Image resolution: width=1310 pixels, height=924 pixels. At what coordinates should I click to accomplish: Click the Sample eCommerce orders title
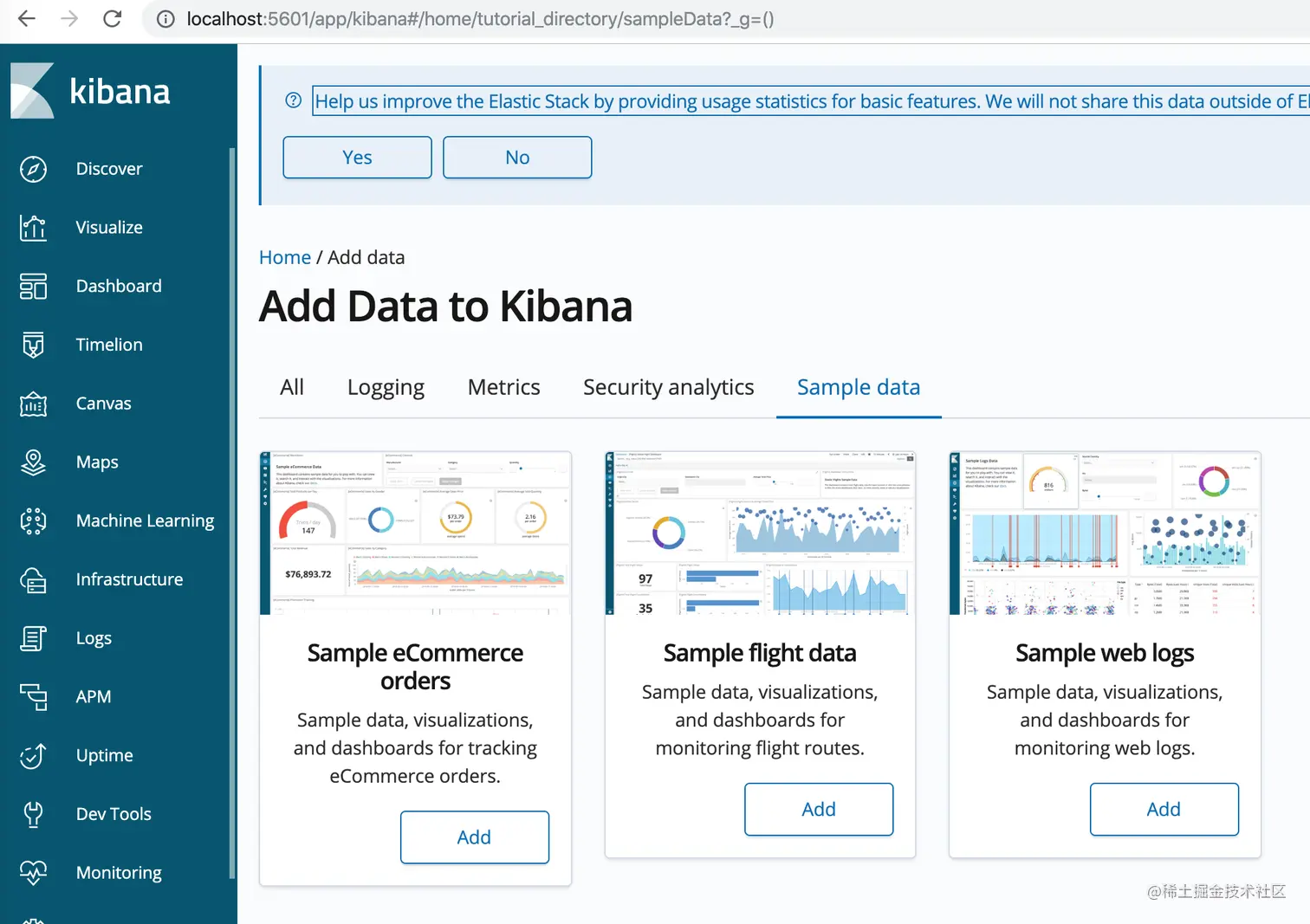(415, 667)
